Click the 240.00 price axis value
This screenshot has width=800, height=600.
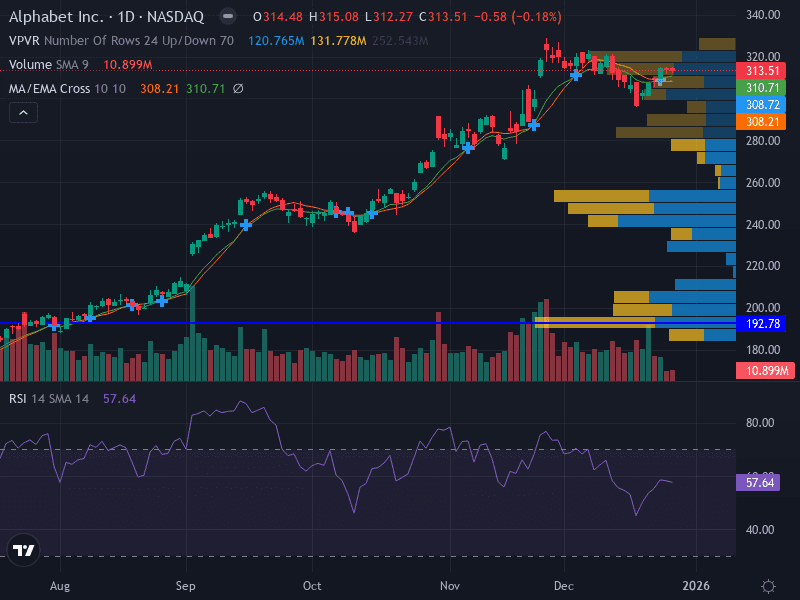(x=763, y=224)
